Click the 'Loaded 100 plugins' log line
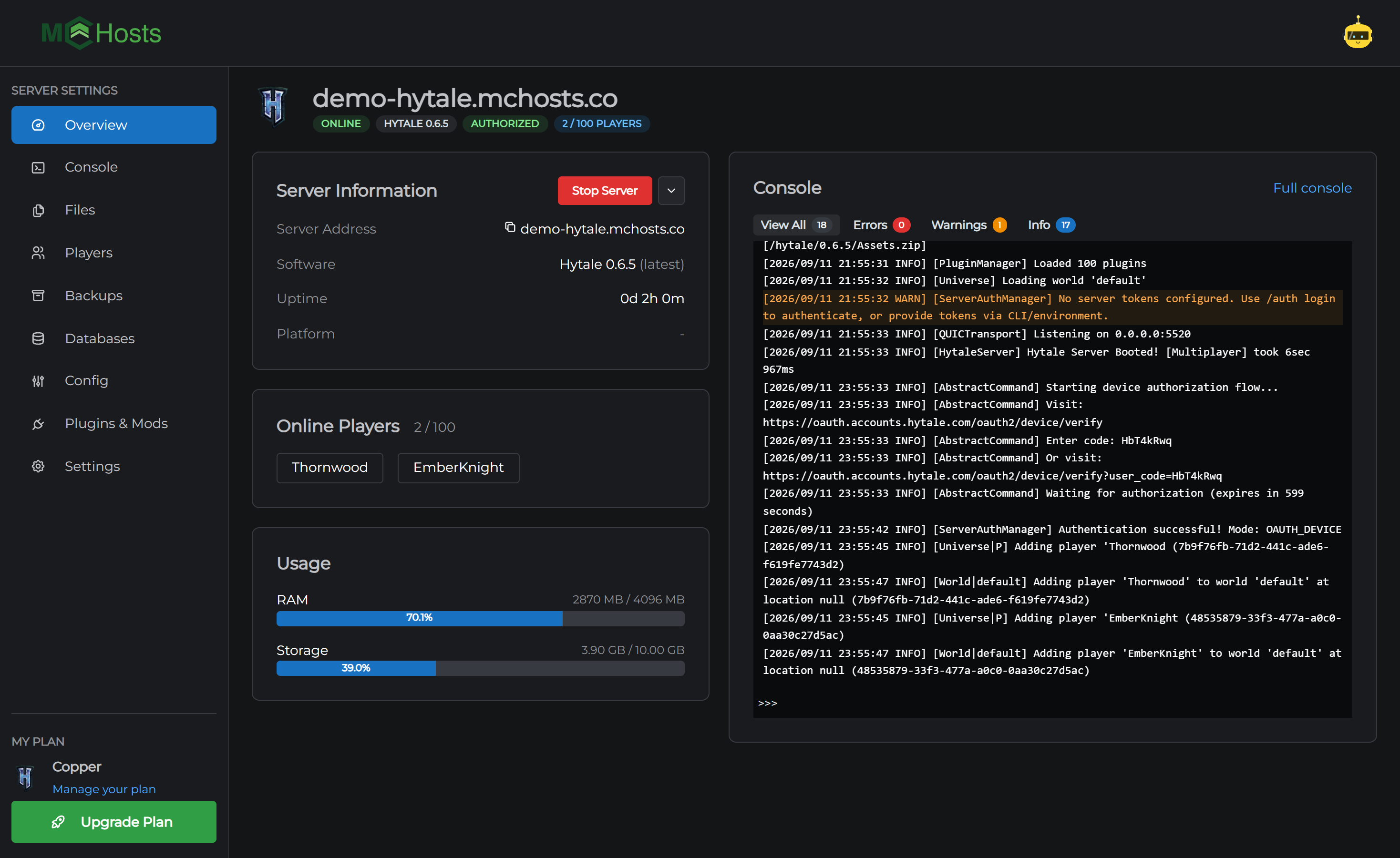 955,264
